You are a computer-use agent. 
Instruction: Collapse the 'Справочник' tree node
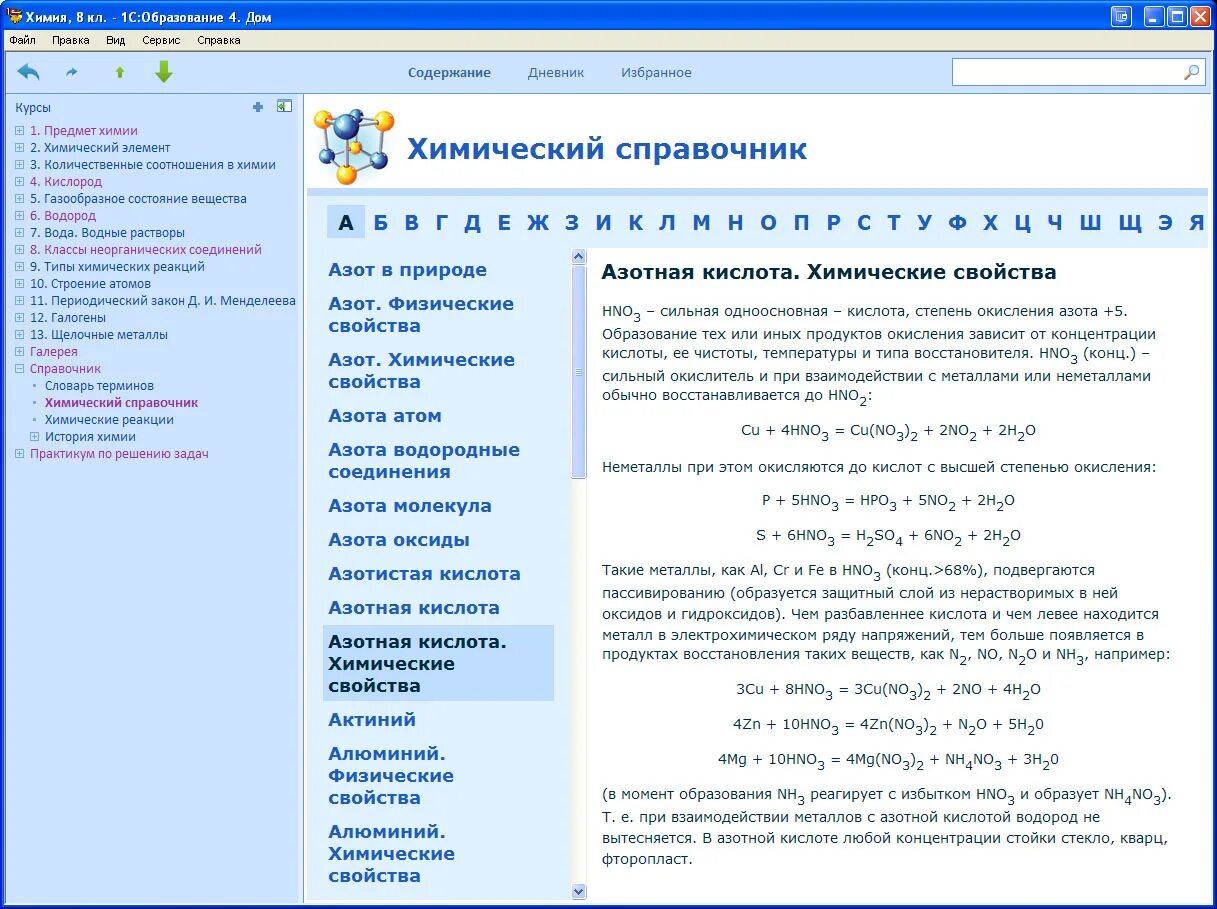pos(20,369)
